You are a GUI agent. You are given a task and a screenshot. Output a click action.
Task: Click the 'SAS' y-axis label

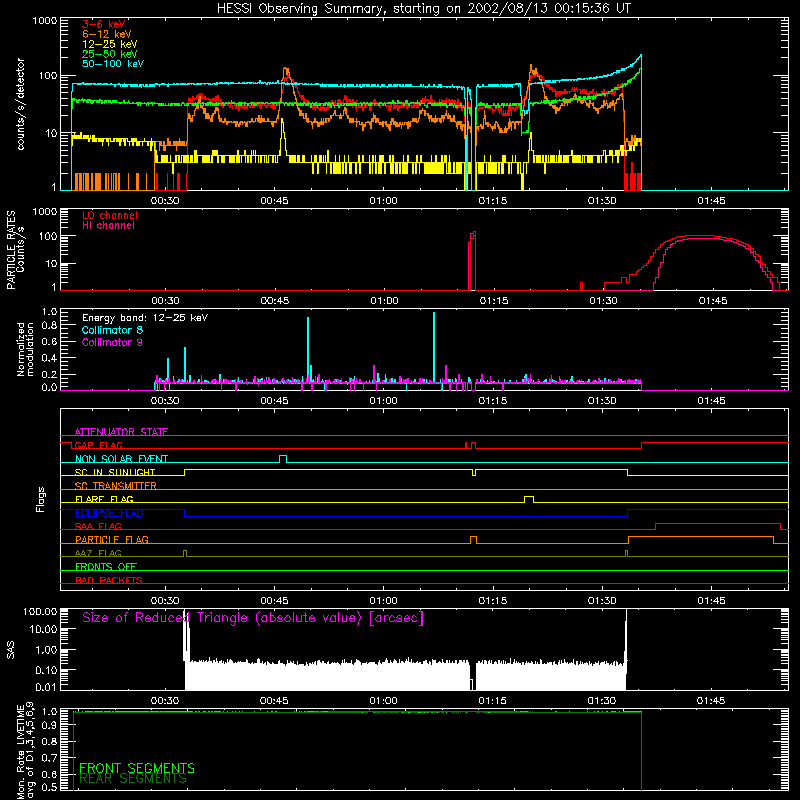11,650
